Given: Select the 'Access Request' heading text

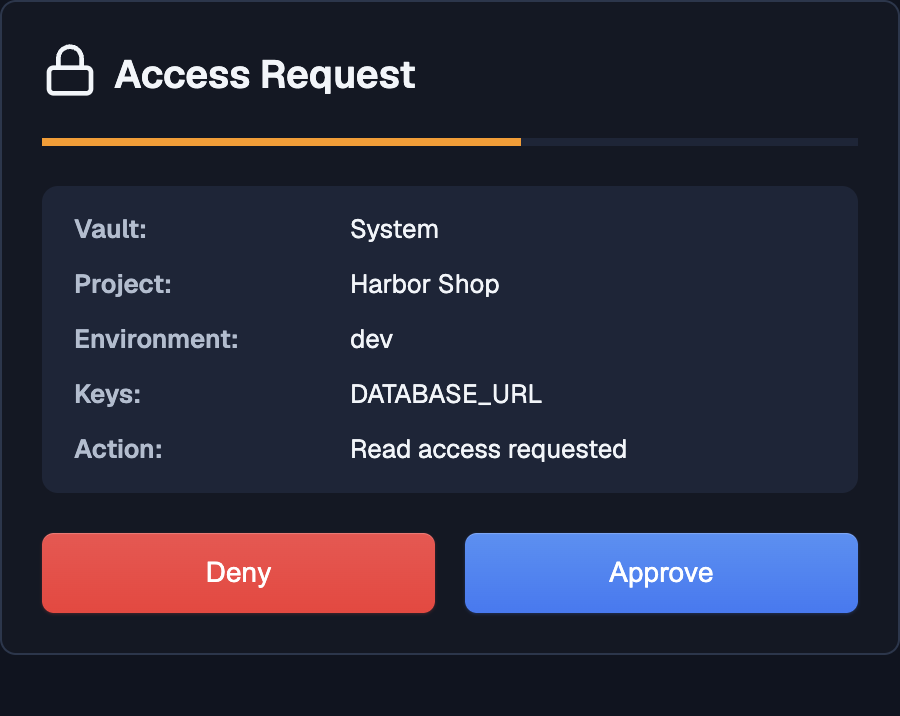Looking at the screenshot, I should [x=265, y=75].
